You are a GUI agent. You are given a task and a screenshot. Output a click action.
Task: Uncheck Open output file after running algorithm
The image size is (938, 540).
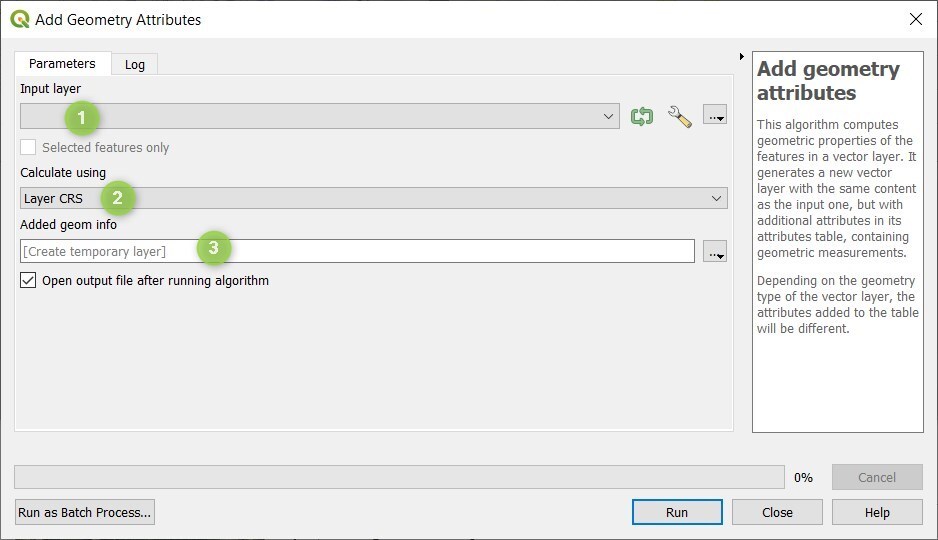click(x=29, y=280)
